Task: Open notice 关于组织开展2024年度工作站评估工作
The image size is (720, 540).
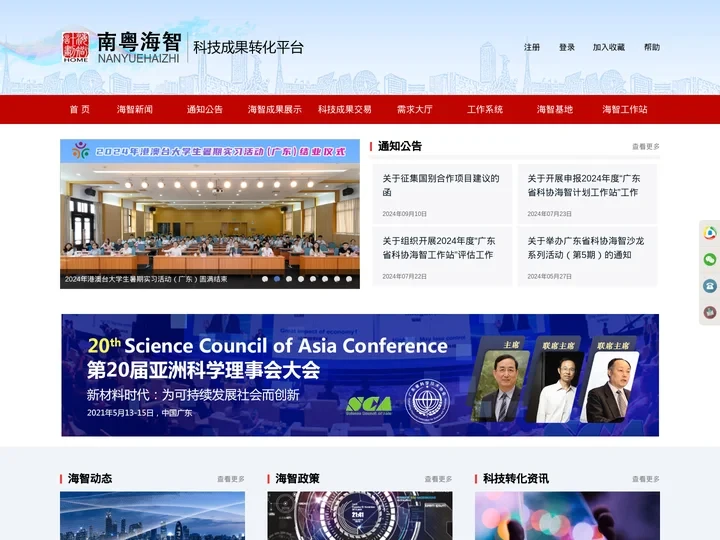Action: [439, 248]
